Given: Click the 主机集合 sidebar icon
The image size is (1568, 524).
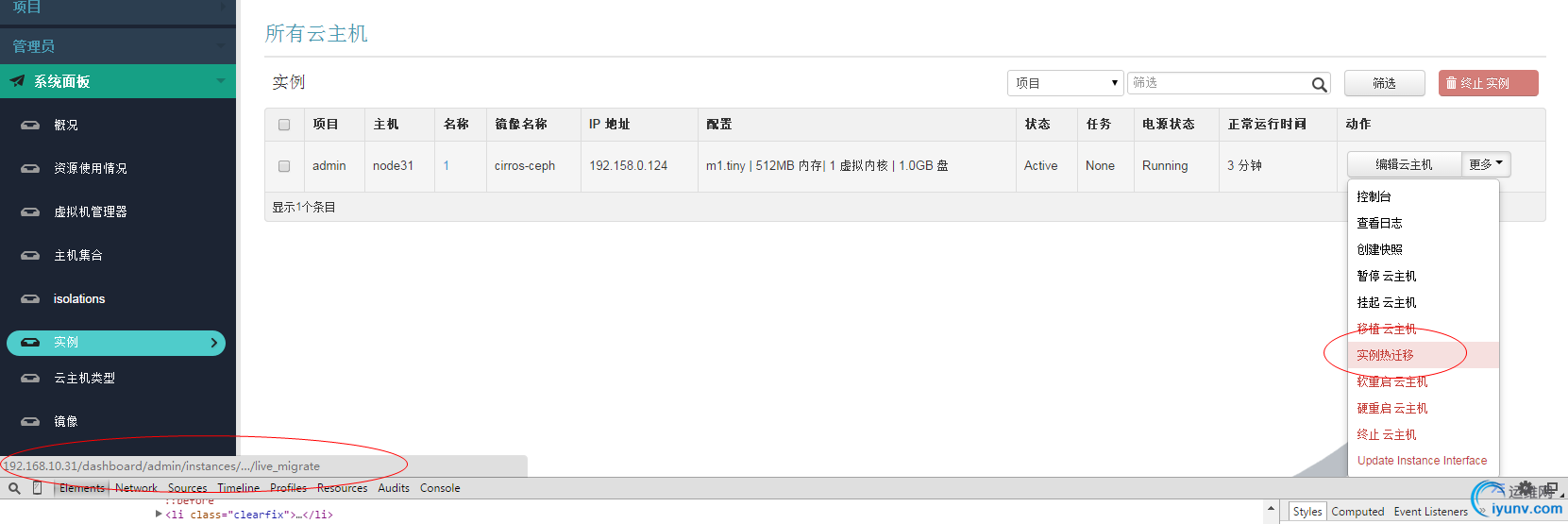Looking at the screenshot, I should 30,255.
